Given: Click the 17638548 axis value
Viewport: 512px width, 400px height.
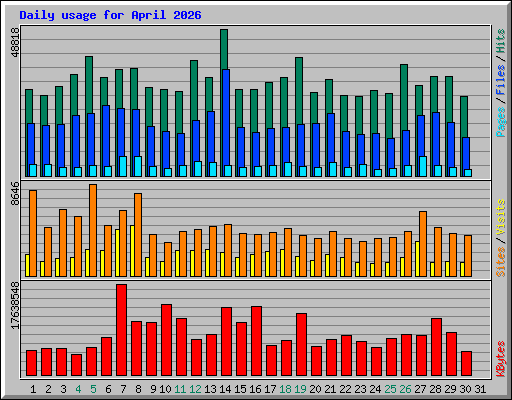Looking at the screenshot, I should 15,305.
